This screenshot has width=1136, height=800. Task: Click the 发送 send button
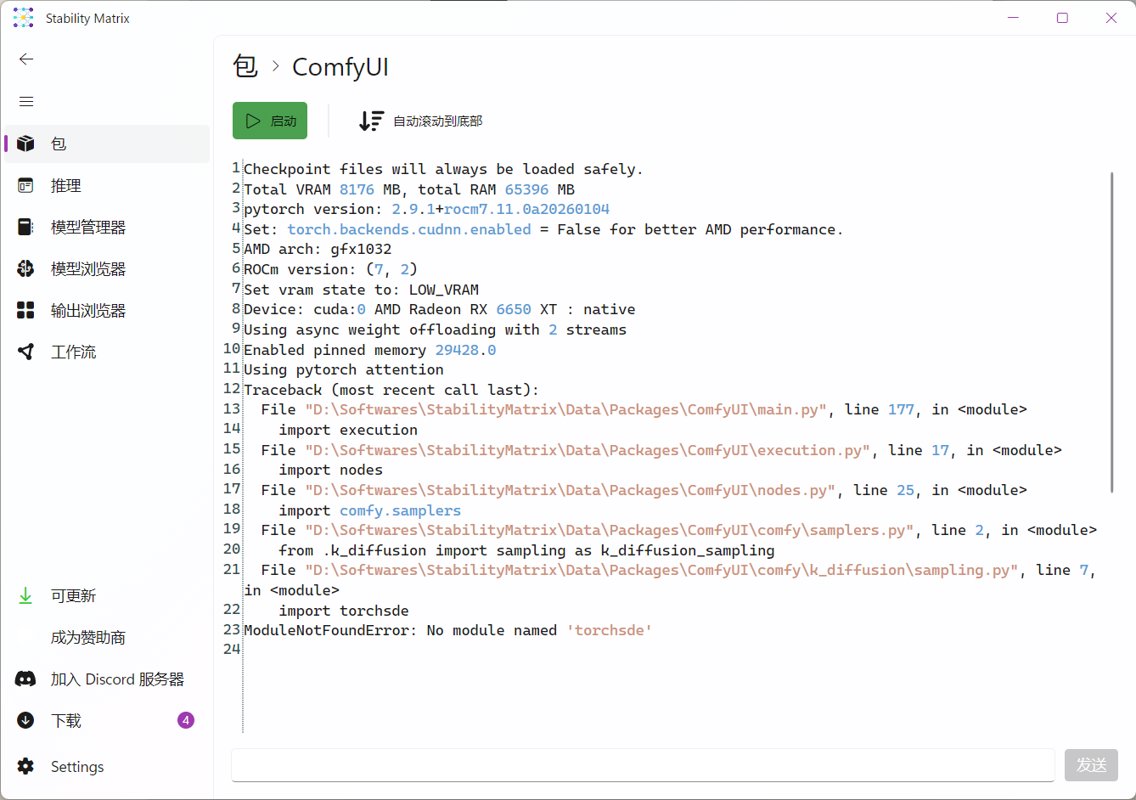click(x=1091, y=765)
